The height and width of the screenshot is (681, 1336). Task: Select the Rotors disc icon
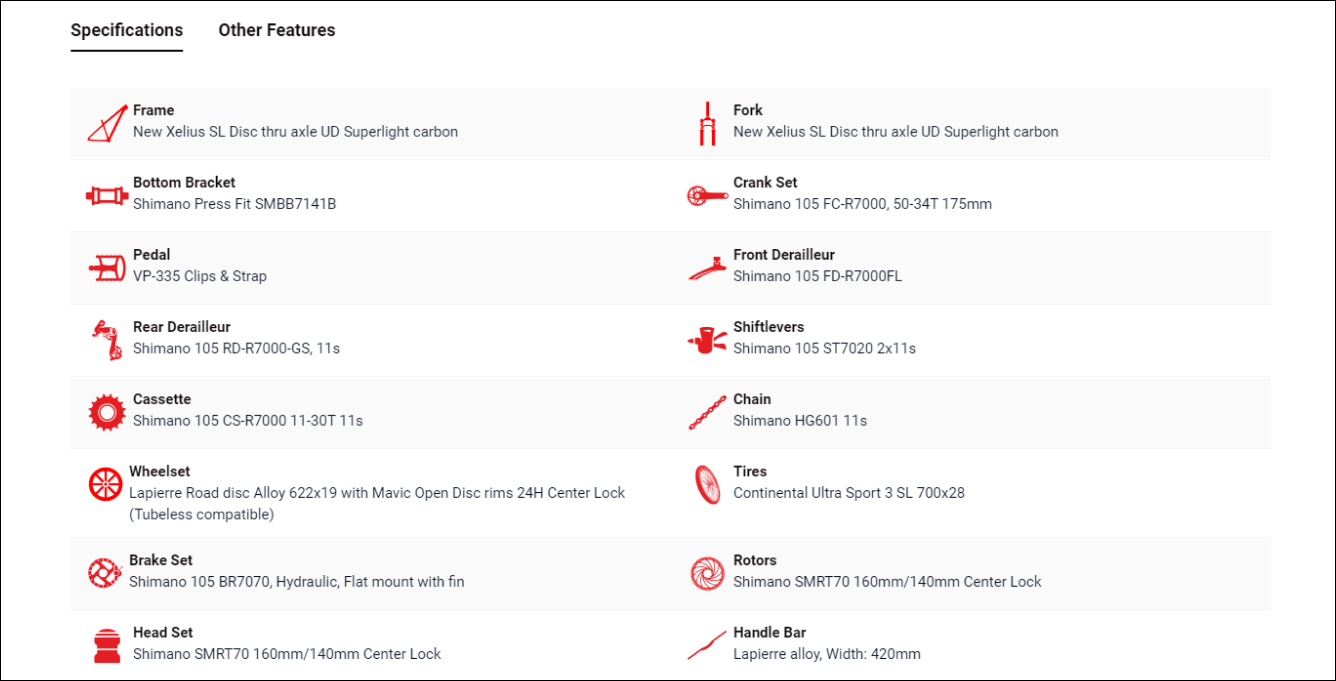707,573
